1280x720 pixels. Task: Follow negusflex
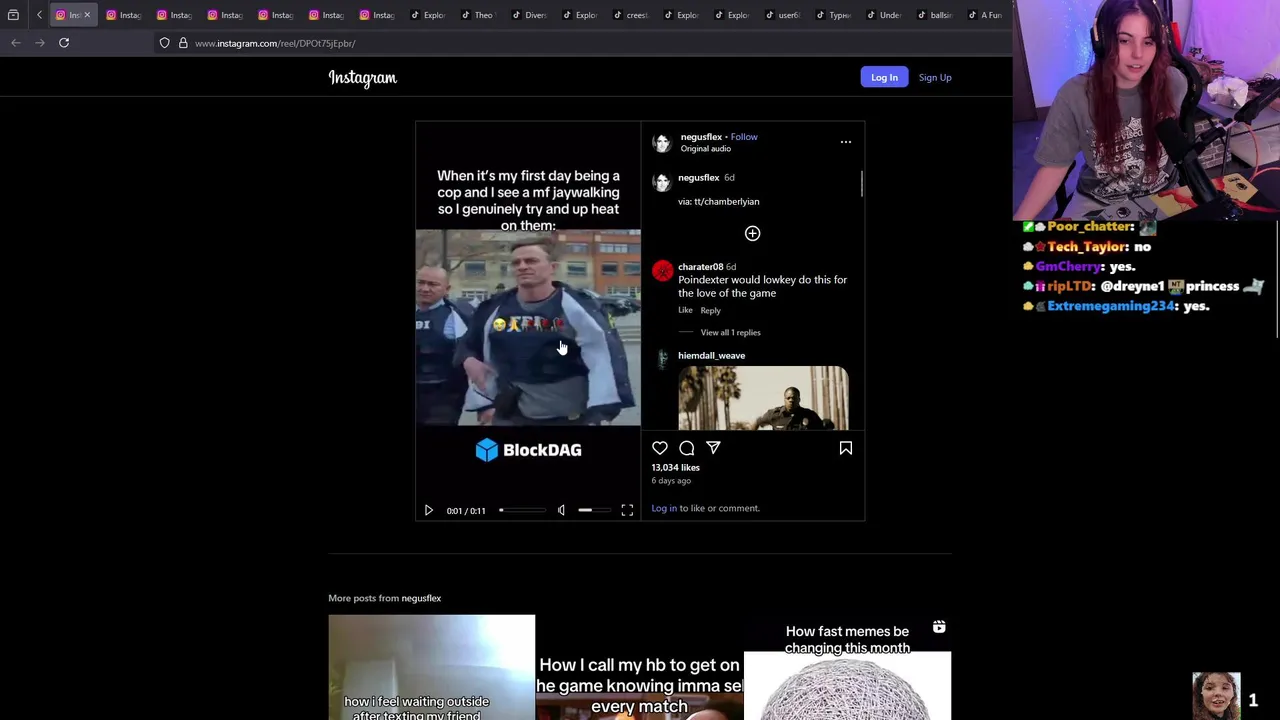tap(744, 137)
